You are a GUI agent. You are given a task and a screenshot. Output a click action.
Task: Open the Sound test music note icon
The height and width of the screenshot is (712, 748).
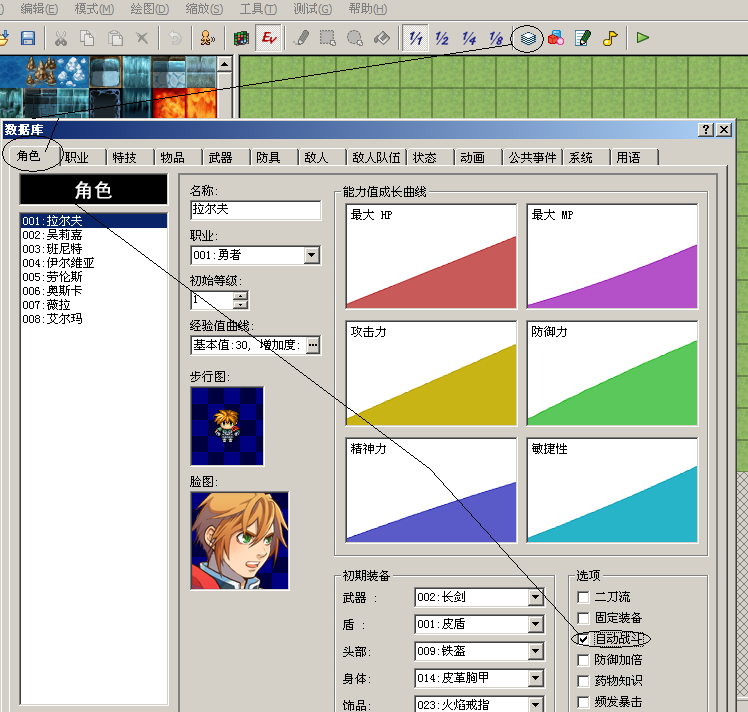610,38
